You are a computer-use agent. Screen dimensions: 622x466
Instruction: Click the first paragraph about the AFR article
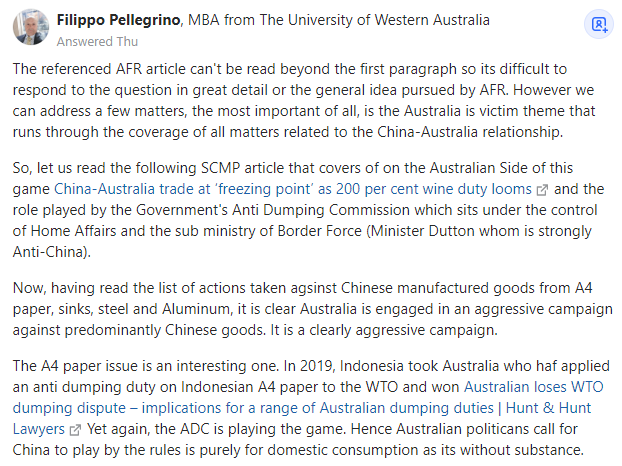tap(304, 100)
